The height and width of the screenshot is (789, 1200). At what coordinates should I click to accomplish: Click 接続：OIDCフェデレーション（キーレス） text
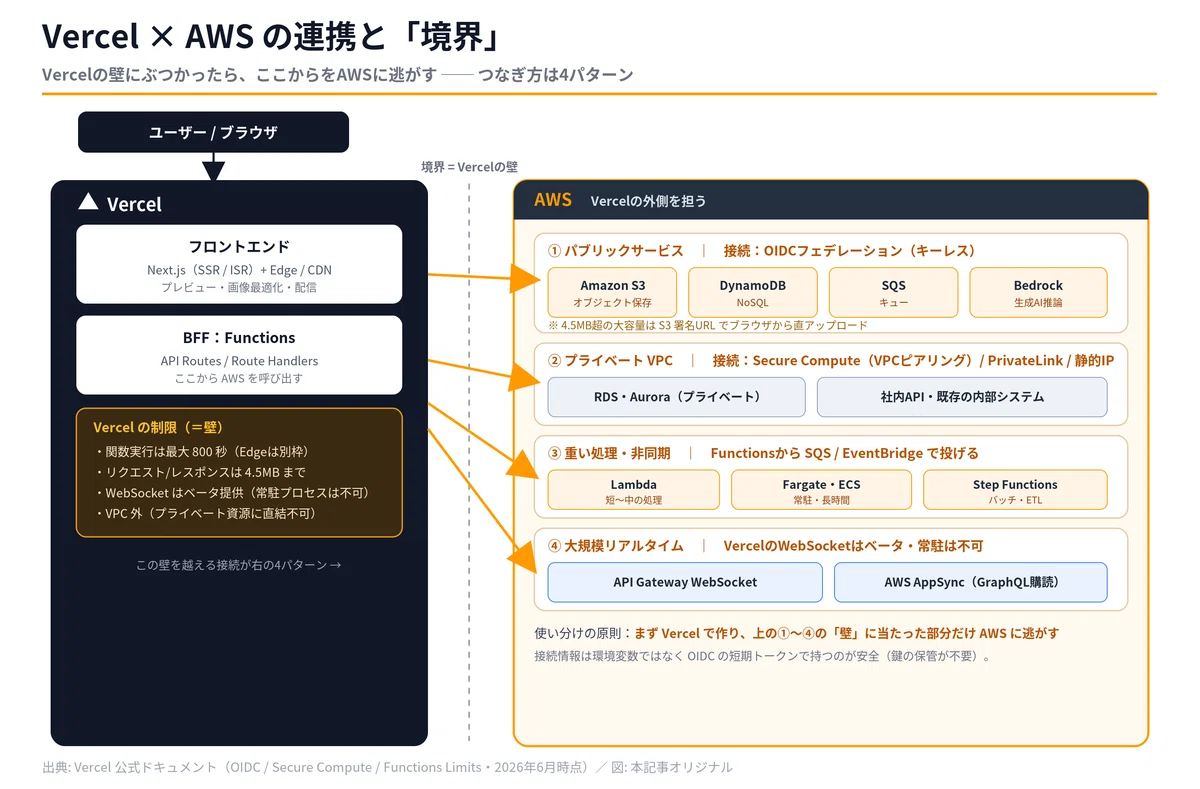point(849,251)
